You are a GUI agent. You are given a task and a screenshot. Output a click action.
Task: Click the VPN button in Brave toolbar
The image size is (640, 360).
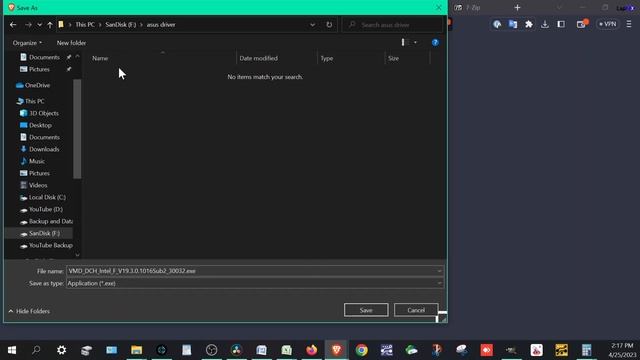point(607,24)
